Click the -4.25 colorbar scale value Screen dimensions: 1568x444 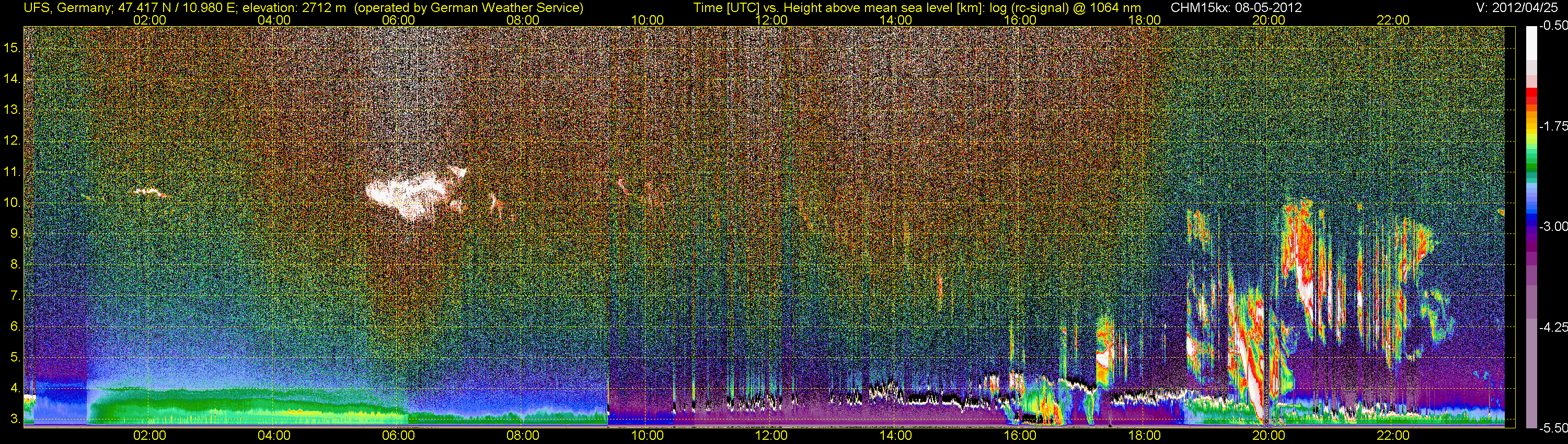click(x=1553, y=327)
